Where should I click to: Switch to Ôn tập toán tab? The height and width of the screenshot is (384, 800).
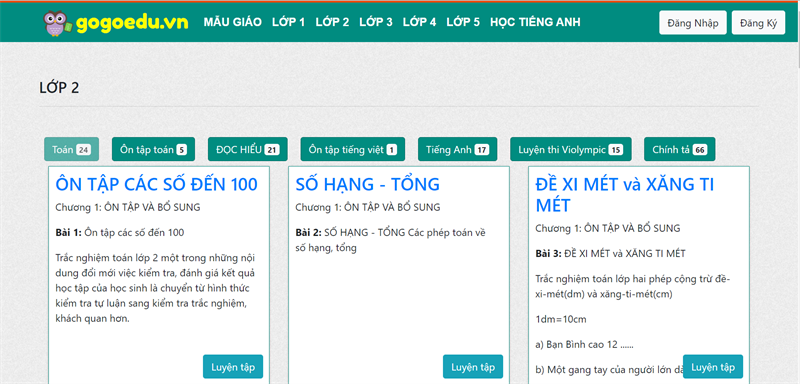point(153,149)
